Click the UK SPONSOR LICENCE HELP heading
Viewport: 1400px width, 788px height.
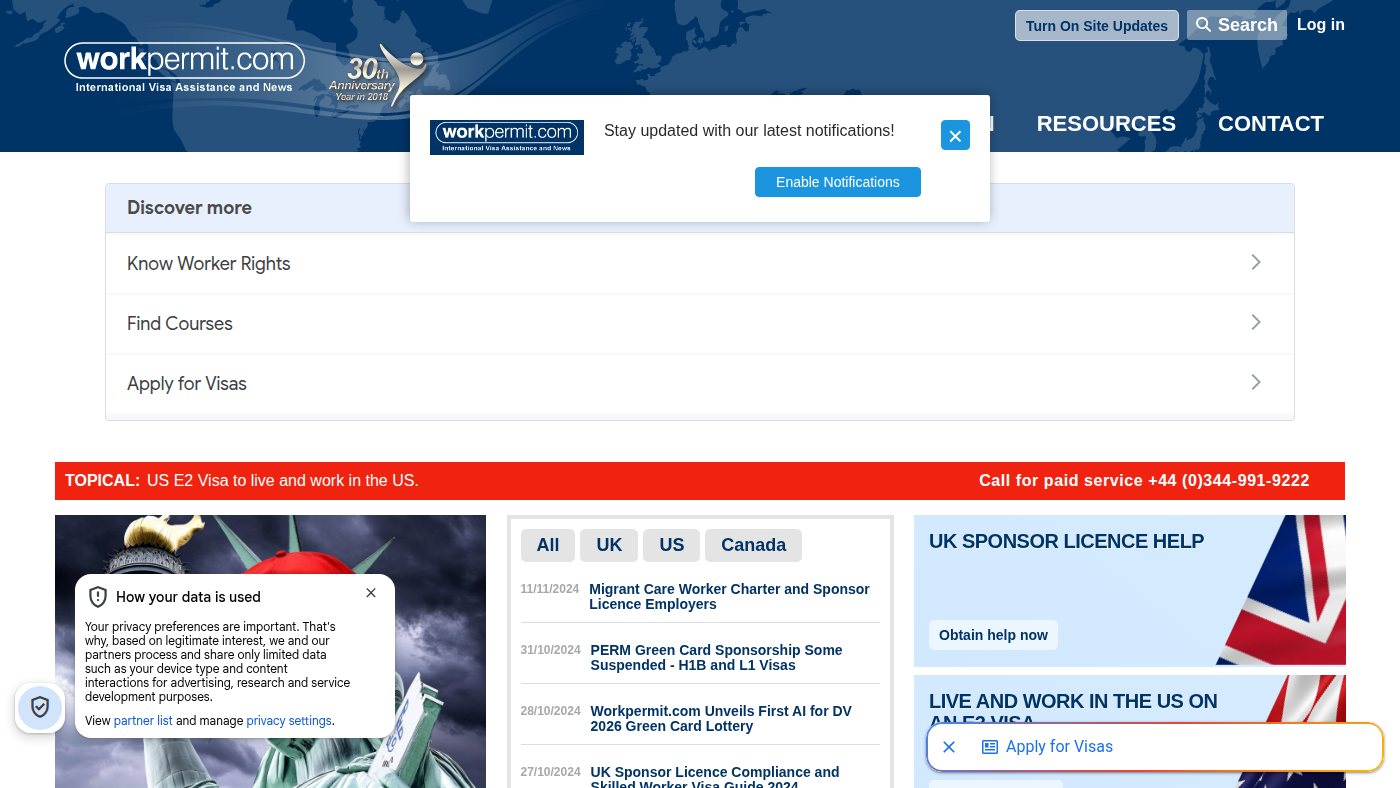pos(1066,541)
